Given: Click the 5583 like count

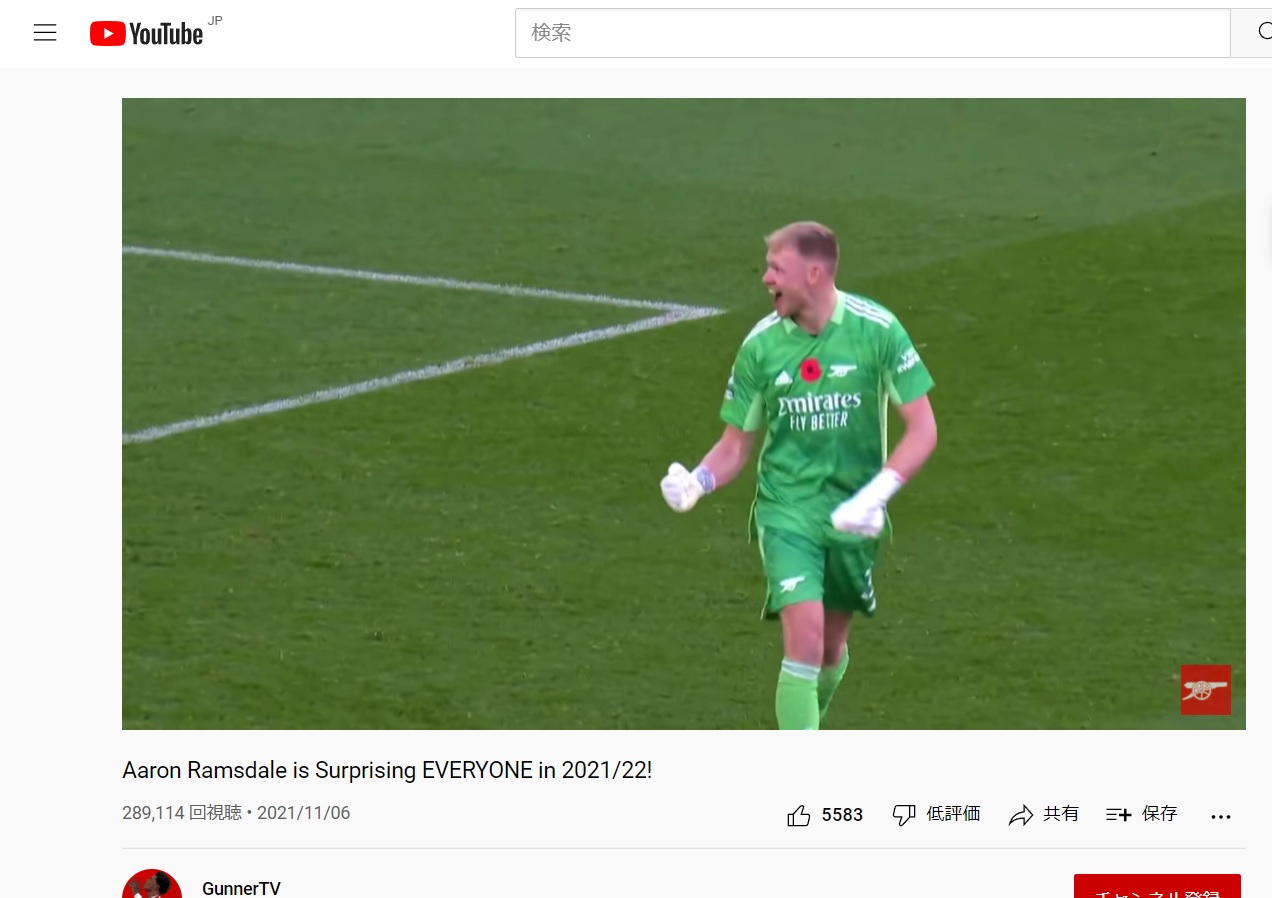Looking at the screenshot, I should 842,815.
